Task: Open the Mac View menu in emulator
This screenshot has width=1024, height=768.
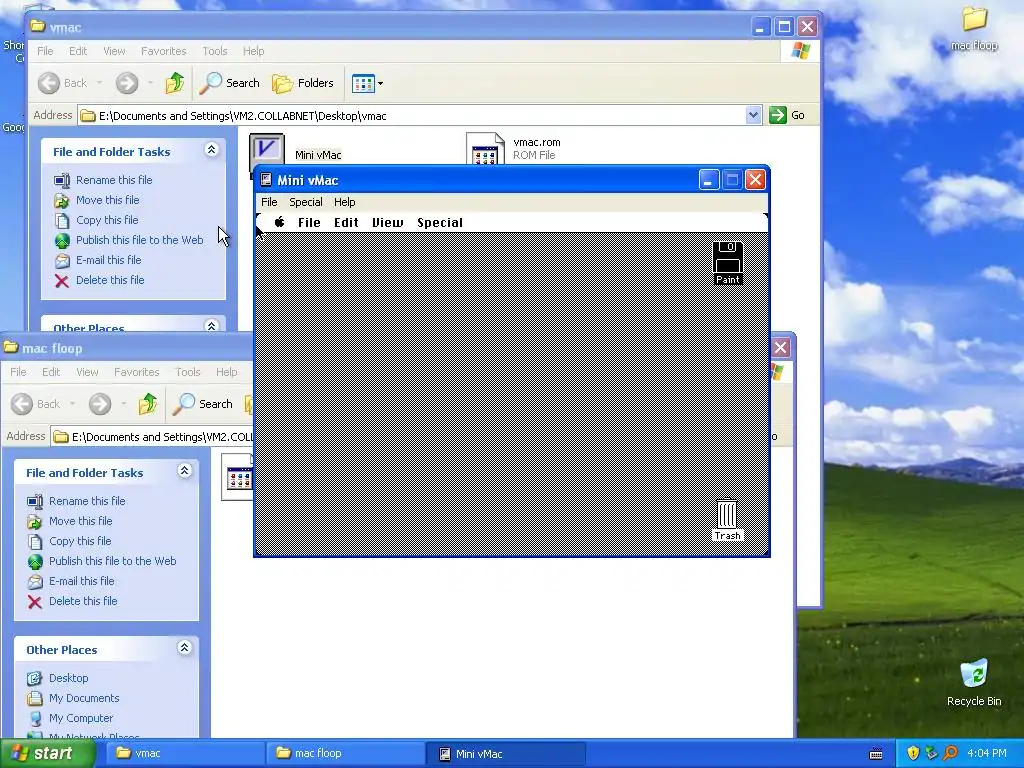Action: [x=387, y=223]
